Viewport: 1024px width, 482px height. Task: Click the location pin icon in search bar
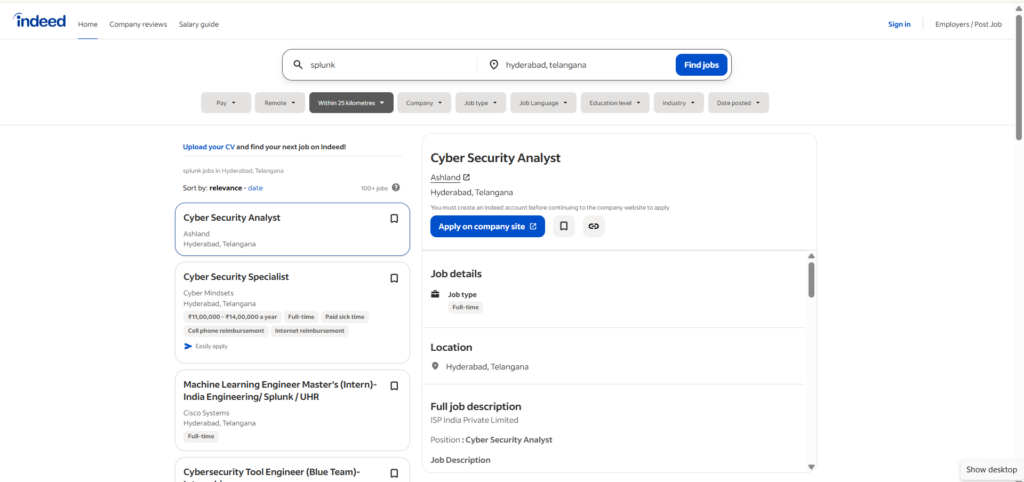[x=494, y=65]
